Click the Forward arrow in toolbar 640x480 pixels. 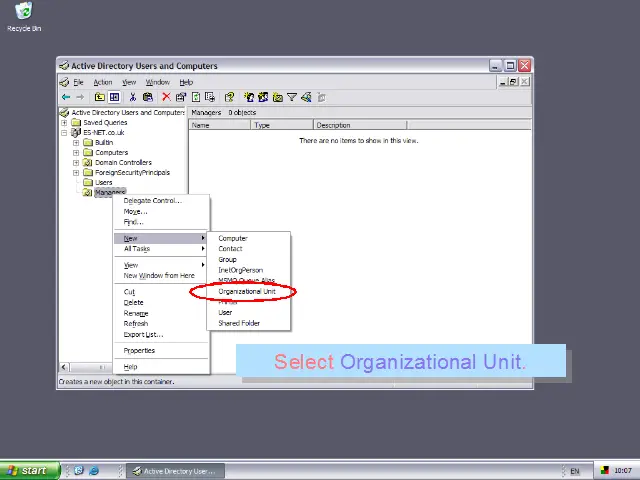(x=80, y=97)
